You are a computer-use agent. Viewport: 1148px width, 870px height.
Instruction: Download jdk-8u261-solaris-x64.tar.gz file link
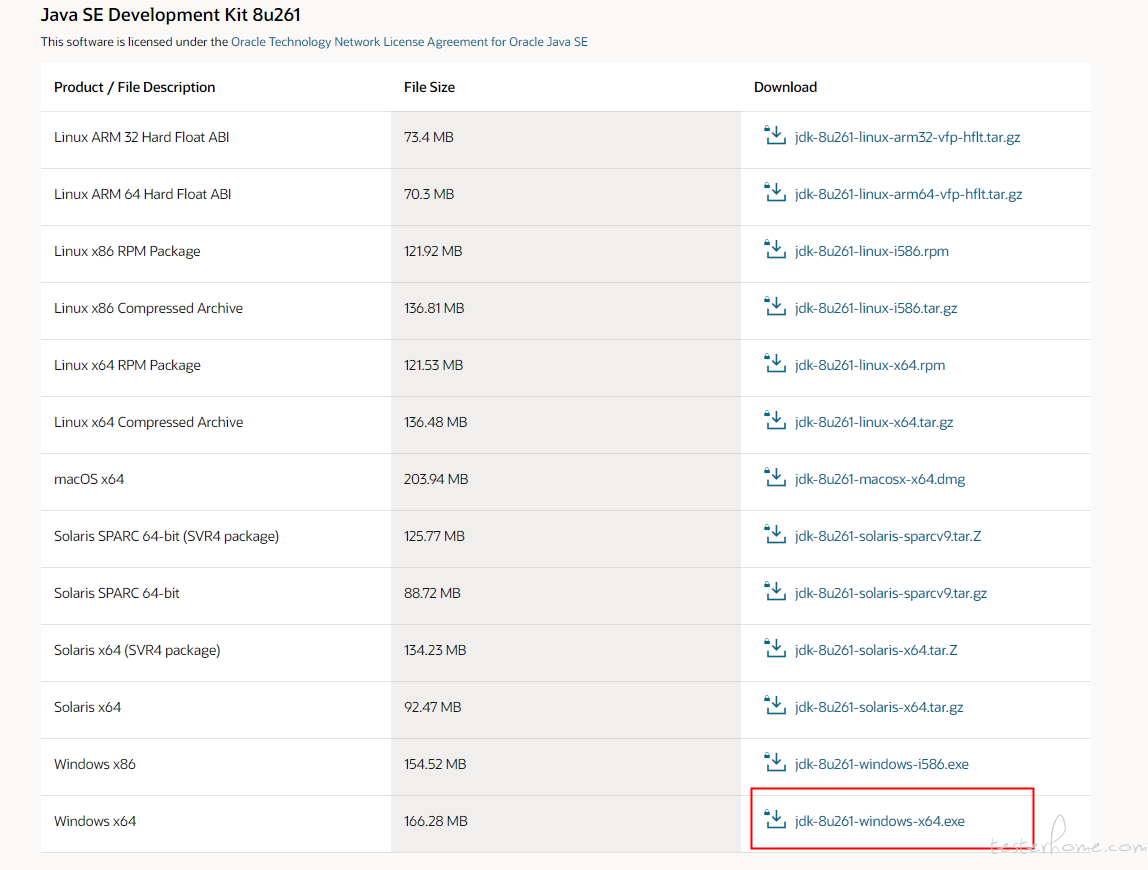(x=879, y=707)
